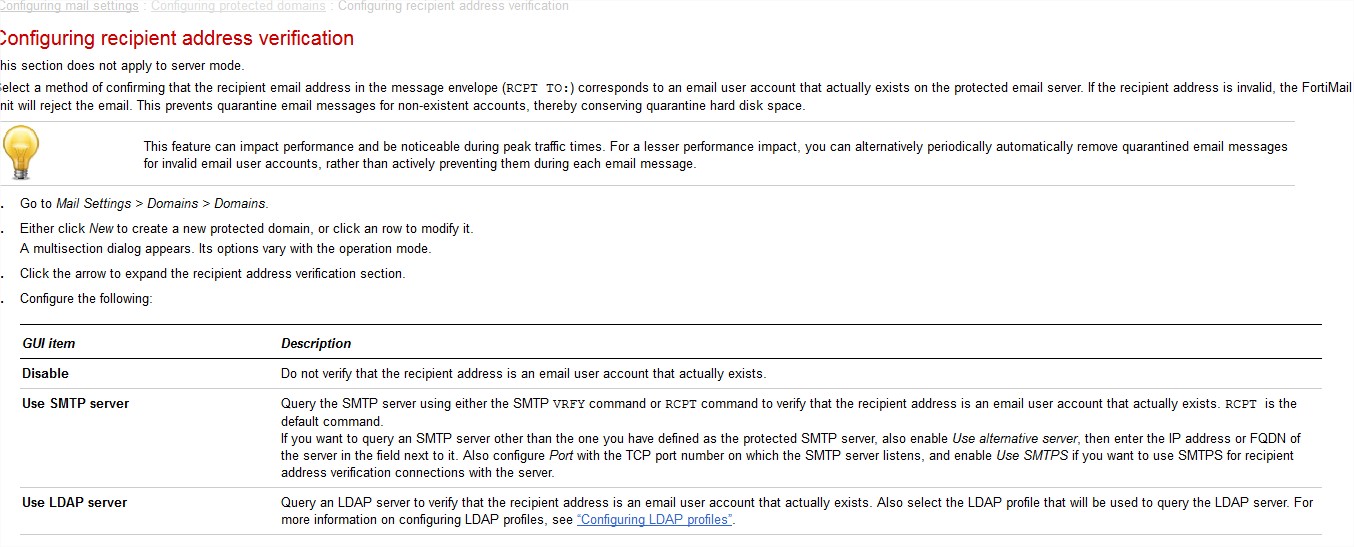The height and width of the screenshot is (547, 1354).
Task: Open the Configuring mail settings breadcrumb
Action: pos(69,6)
